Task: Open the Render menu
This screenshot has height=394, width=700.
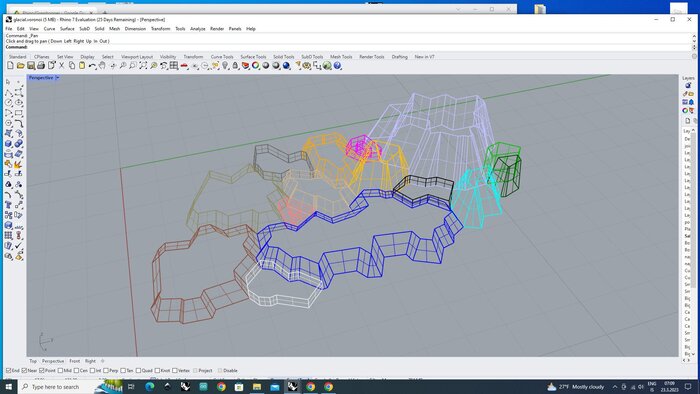Action: (x=217, y=29)
